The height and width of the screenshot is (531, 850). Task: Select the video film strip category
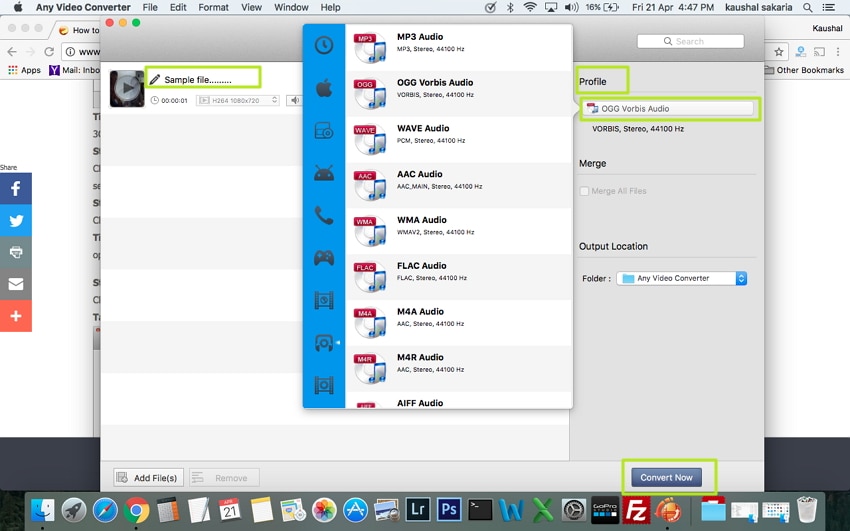tap(324, 300)
